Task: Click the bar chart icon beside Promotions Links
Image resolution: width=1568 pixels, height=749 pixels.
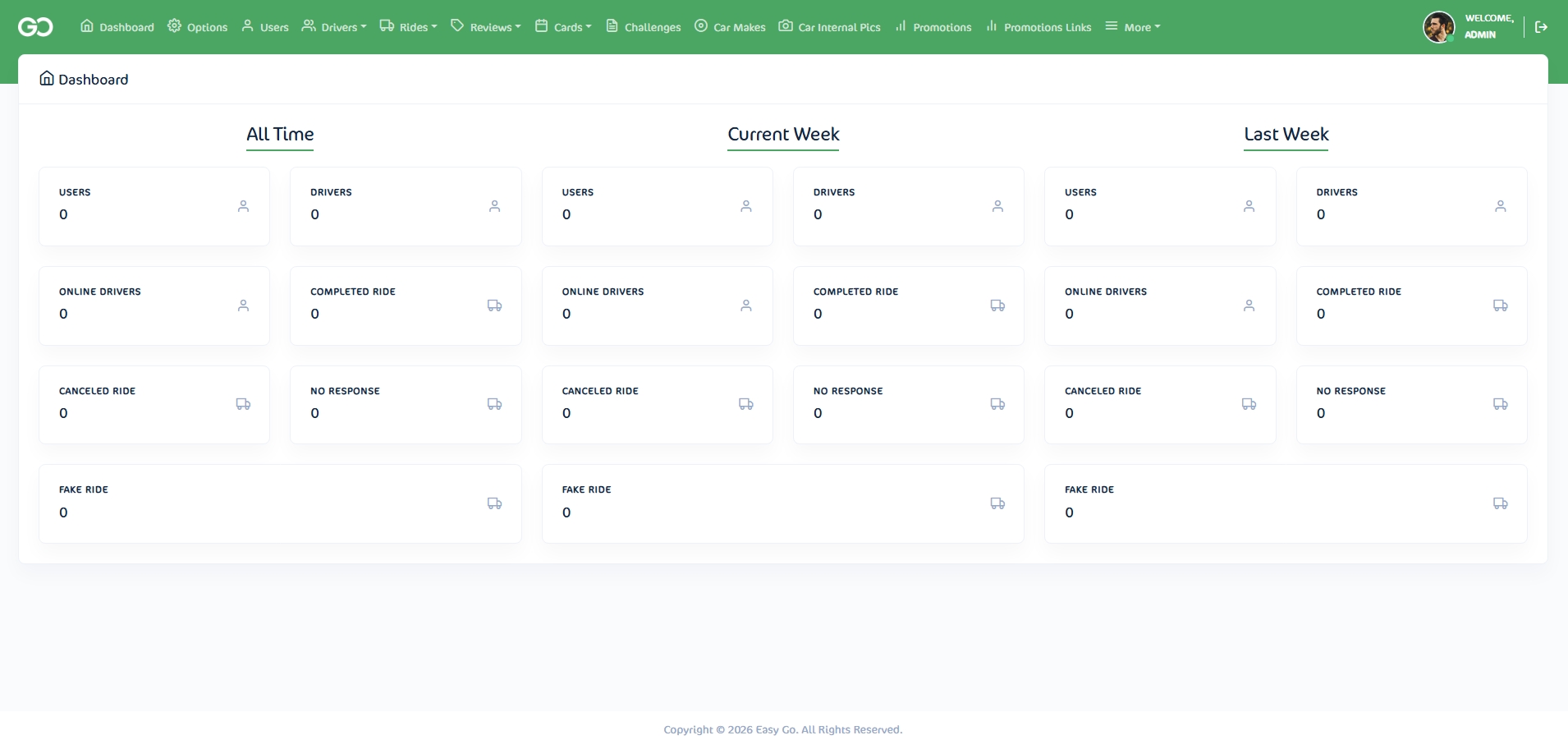Action: point(992,26)
